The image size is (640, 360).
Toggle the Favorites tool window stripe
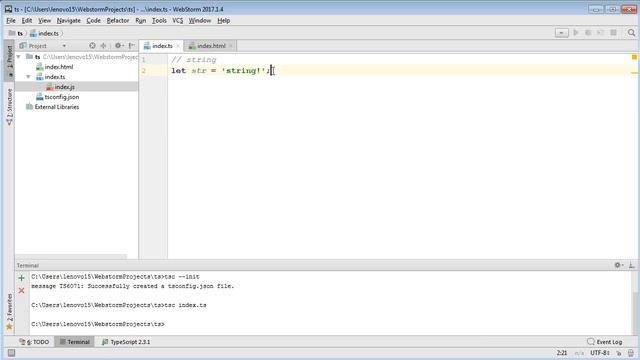(9, 312)
